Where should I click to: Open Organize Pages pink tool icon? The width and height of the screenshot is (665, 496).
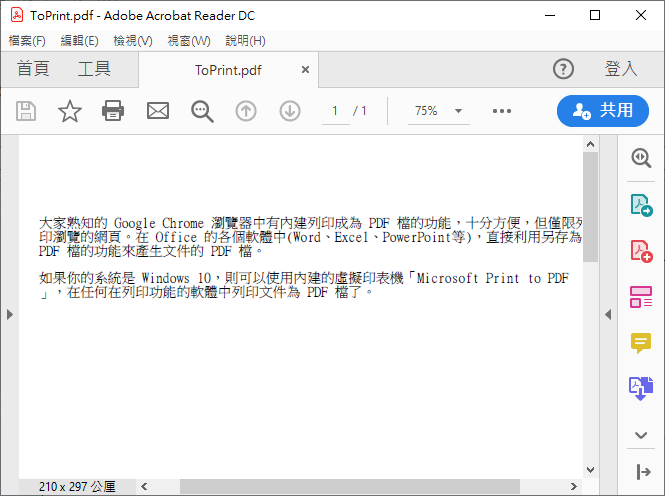[x=641, y=297]
